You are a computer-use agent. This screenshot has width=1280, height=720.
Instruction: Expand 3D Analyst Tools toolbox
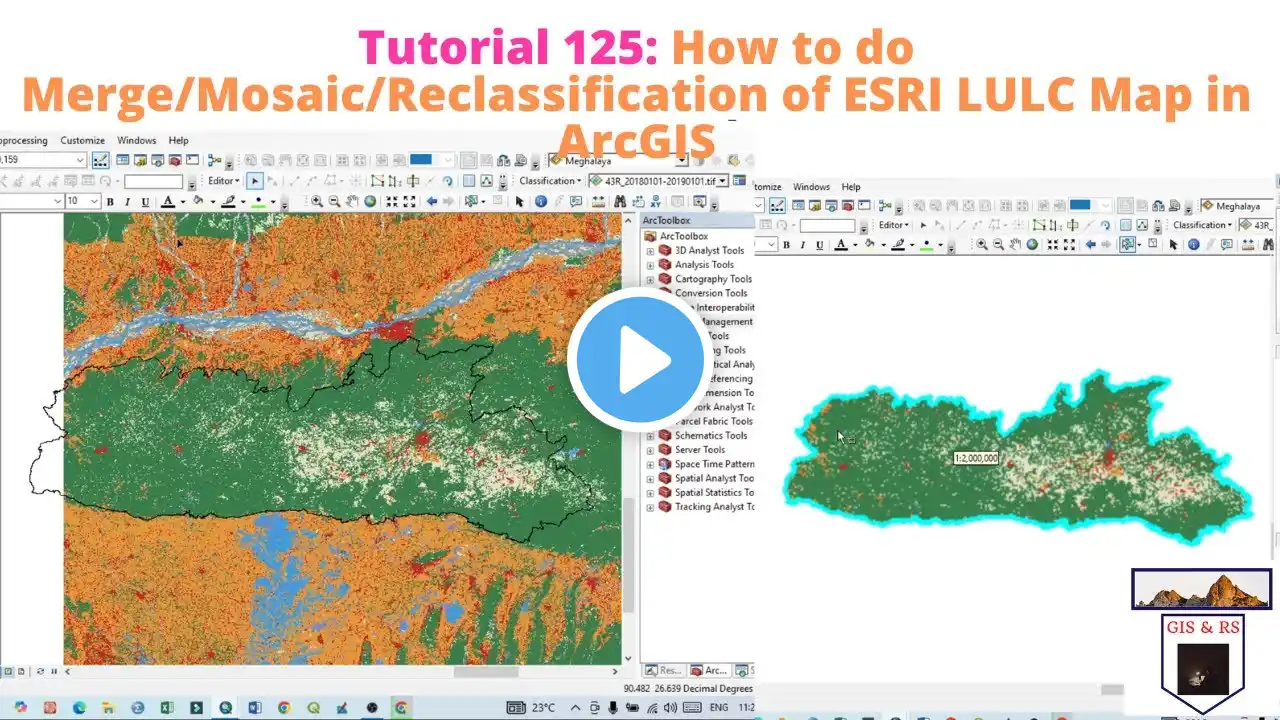click(650, 251)
